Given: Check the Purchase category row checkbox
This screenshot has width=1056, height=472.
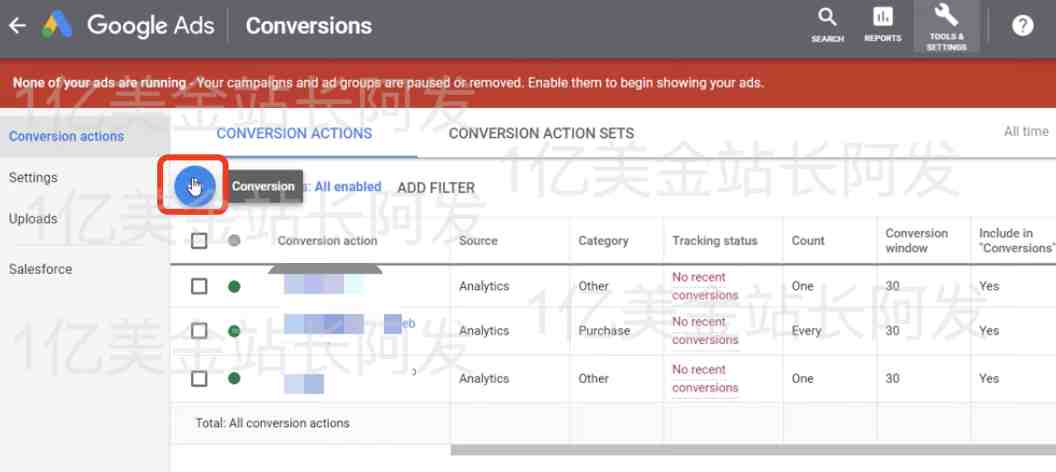Looking at the screenshot, I should pyautogui.click(x=199, y=331).
